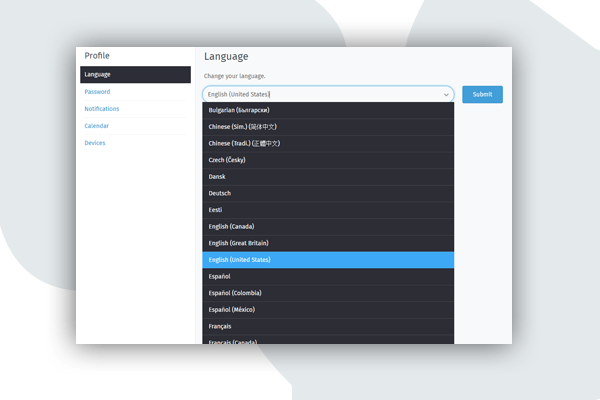600x400 pixels.
Task: Go to Password settings
Action: click(98, 92)
